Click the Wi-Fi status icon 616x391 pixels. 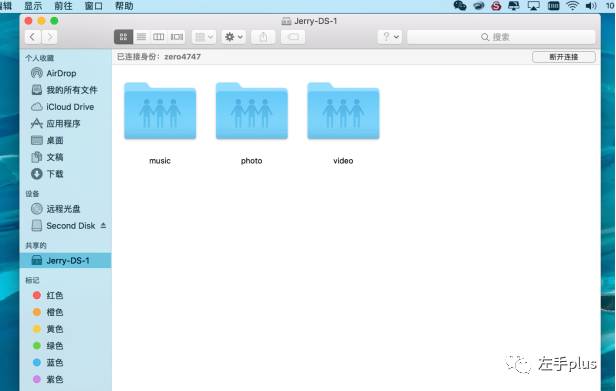pos(572,6)
